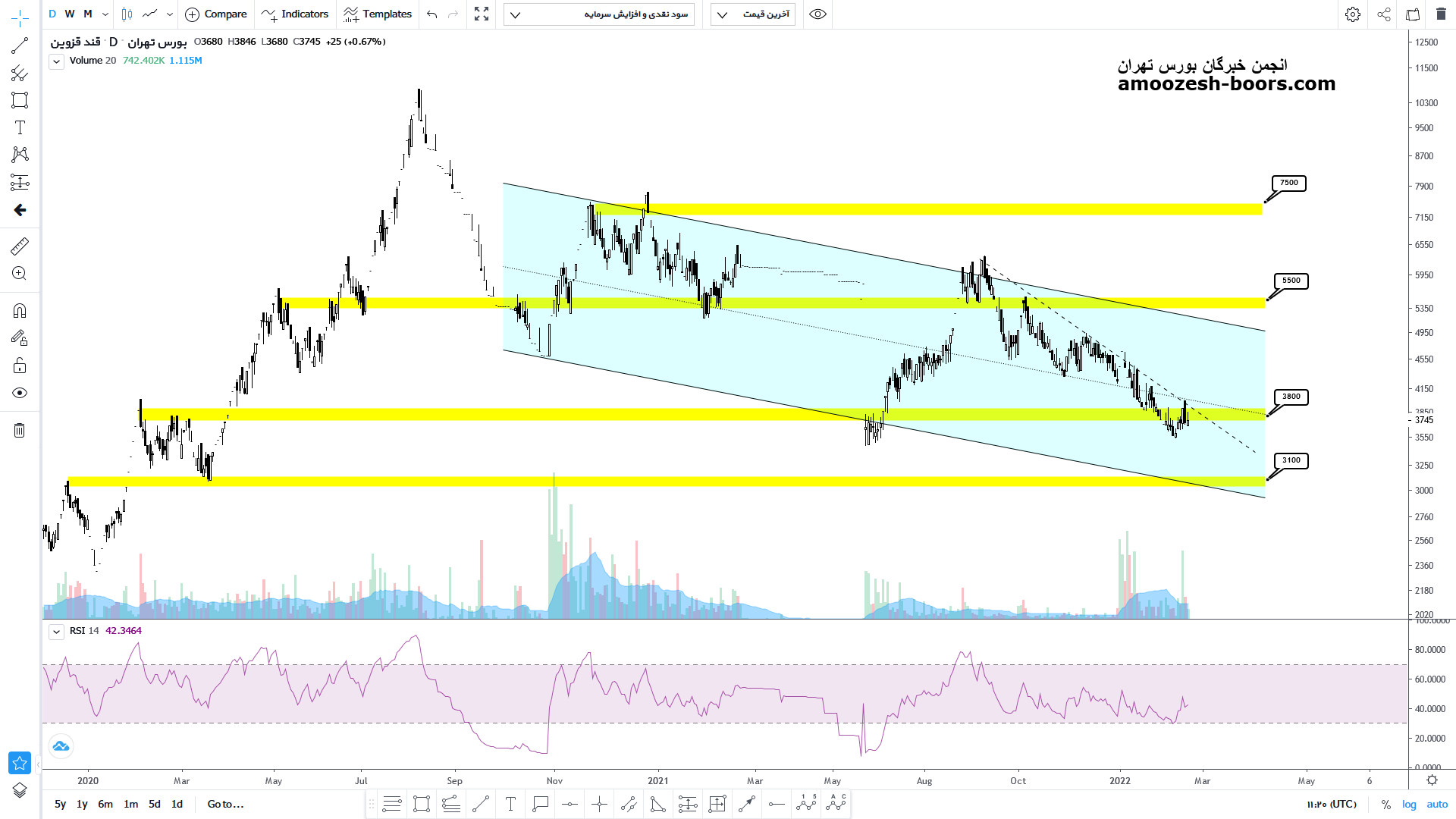Click the Go to... button
Screen dimensions: 1456x819
[x=225, y=804]
